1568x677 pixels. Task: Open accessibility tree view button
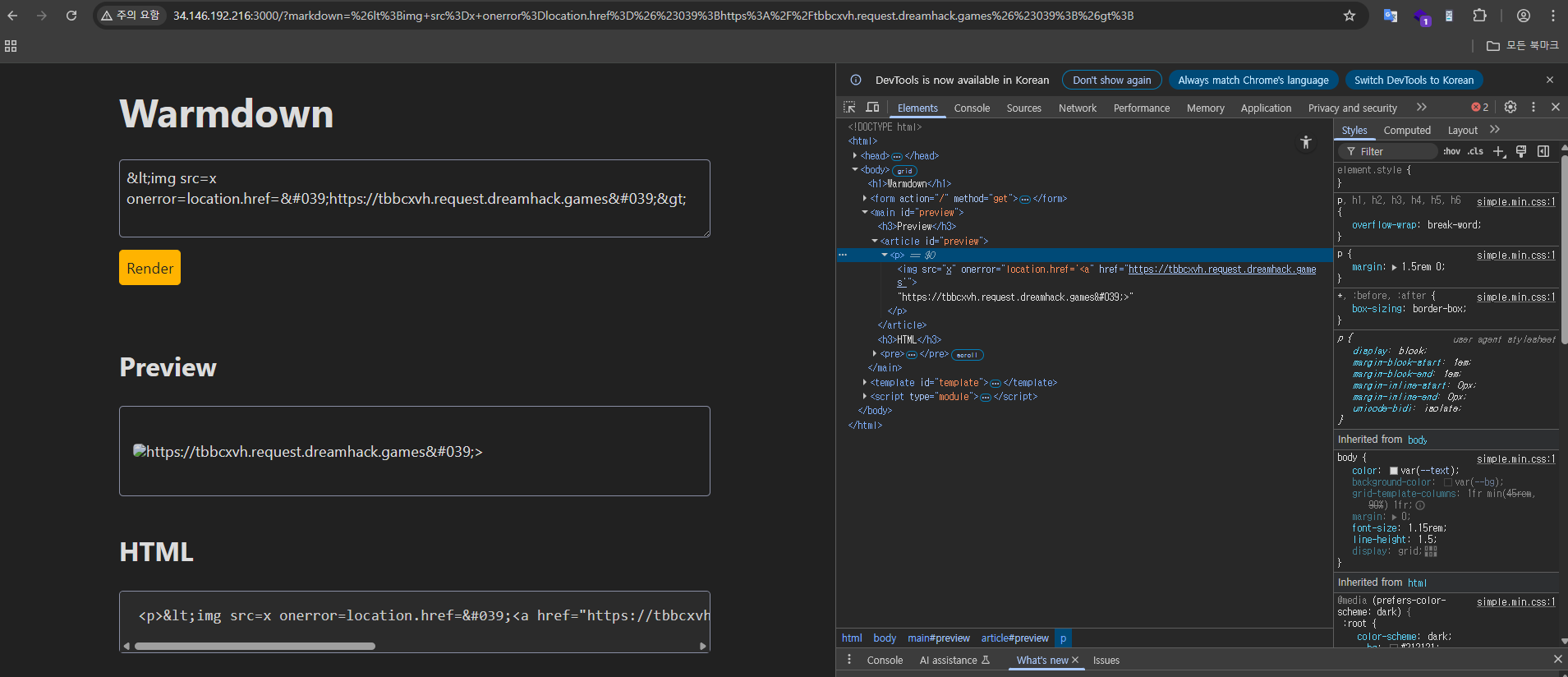tap(1306, 143)
